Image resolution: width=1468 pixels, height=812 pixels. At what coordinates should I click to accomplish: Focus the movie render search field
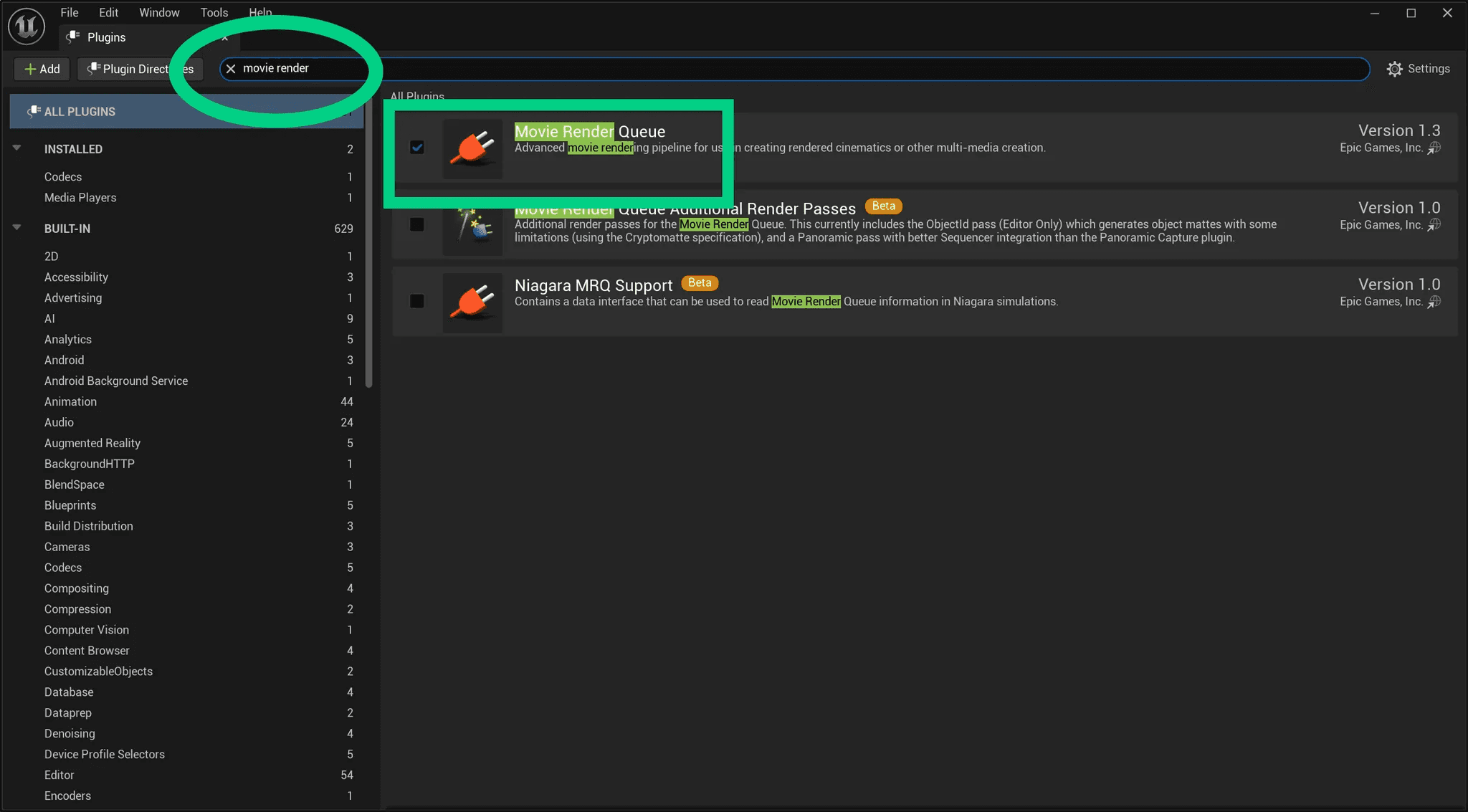pyautogui.click(x=796, y=69)
